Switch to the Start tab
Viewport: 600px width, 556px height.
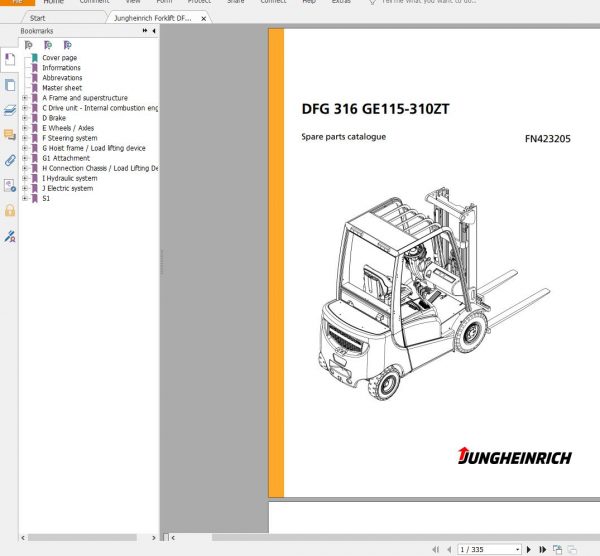(37, 18)
